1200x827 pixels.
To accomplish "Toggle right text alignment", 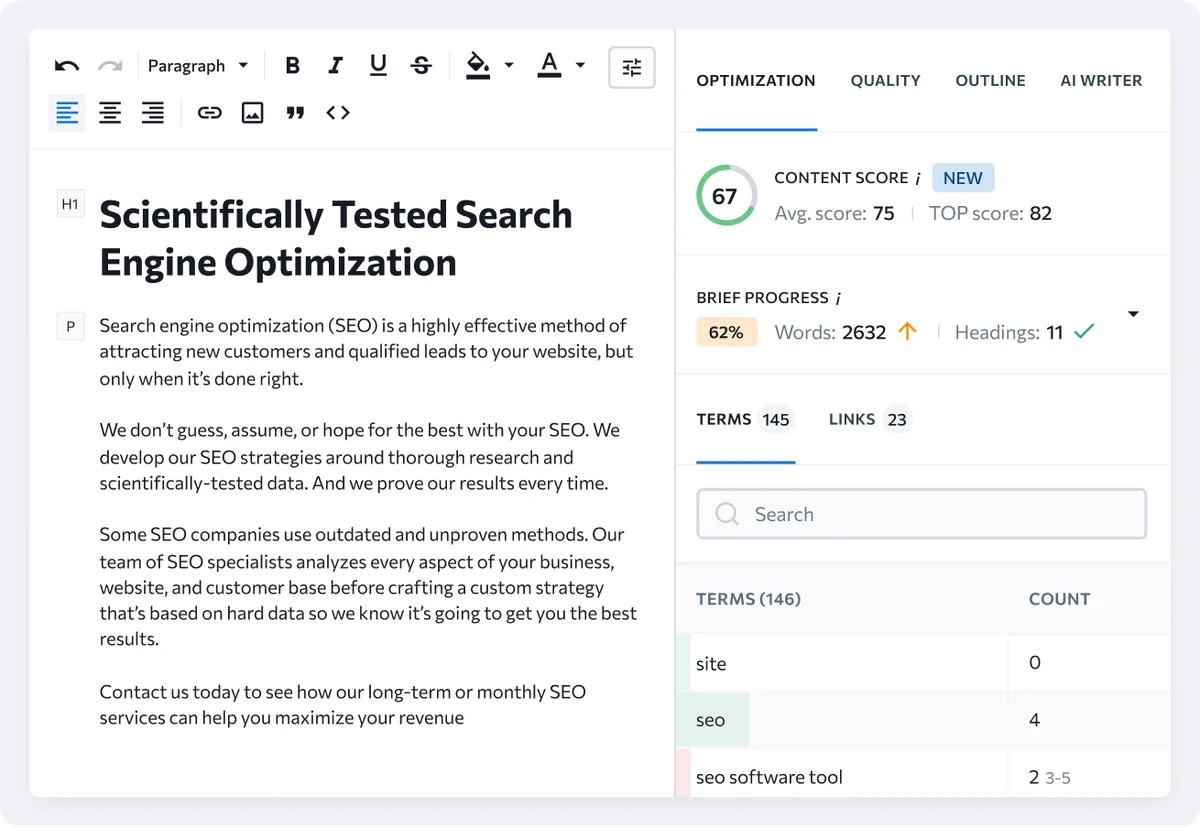I will pyautogui.click(x=153, y=112).
